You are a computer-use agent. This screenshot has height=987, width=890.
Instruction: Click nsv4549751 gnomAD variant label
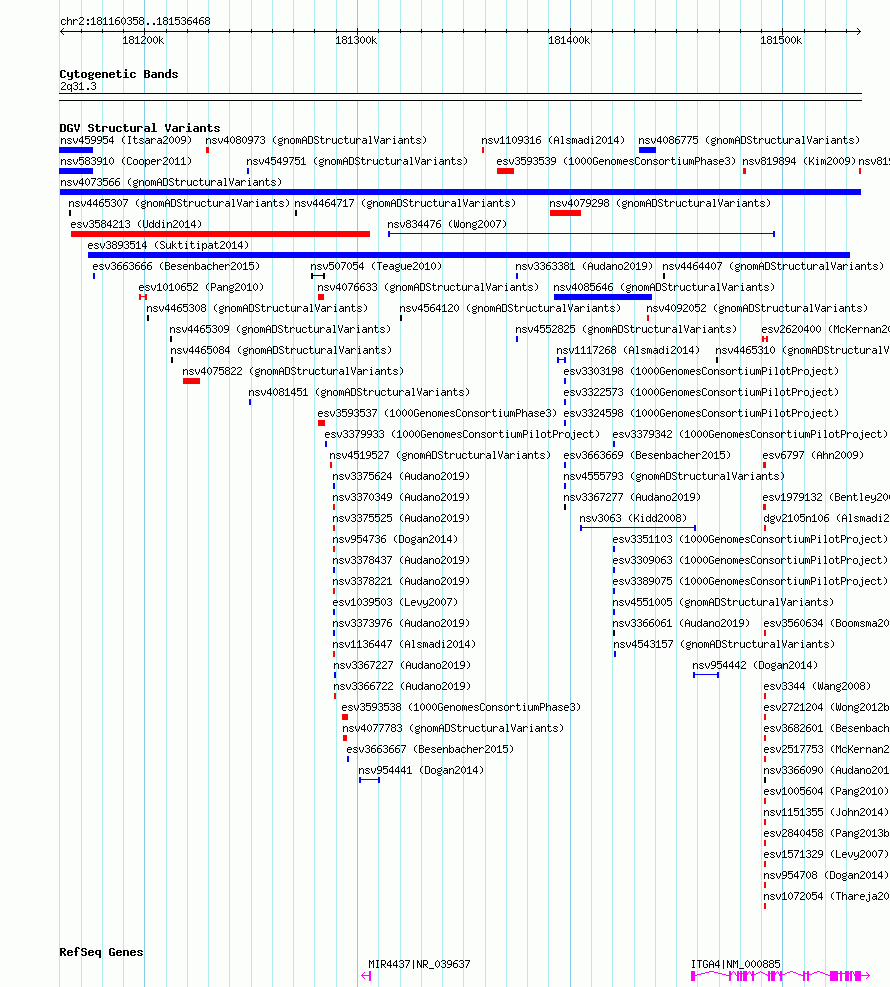click(357, 161)
